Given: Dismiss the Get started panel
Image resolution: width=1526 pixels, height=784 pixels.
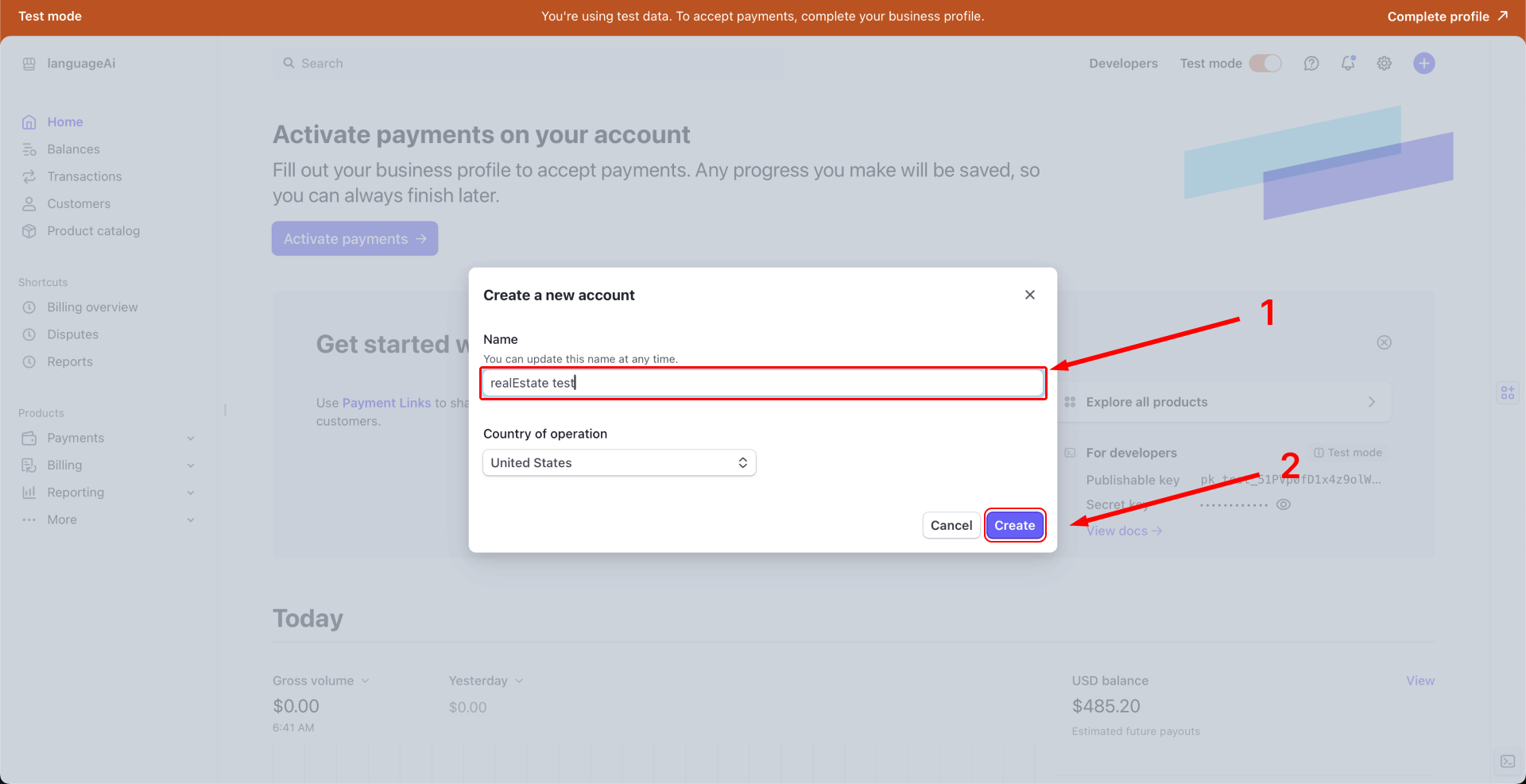Looking at the screenshot, I should point(1384,342).
